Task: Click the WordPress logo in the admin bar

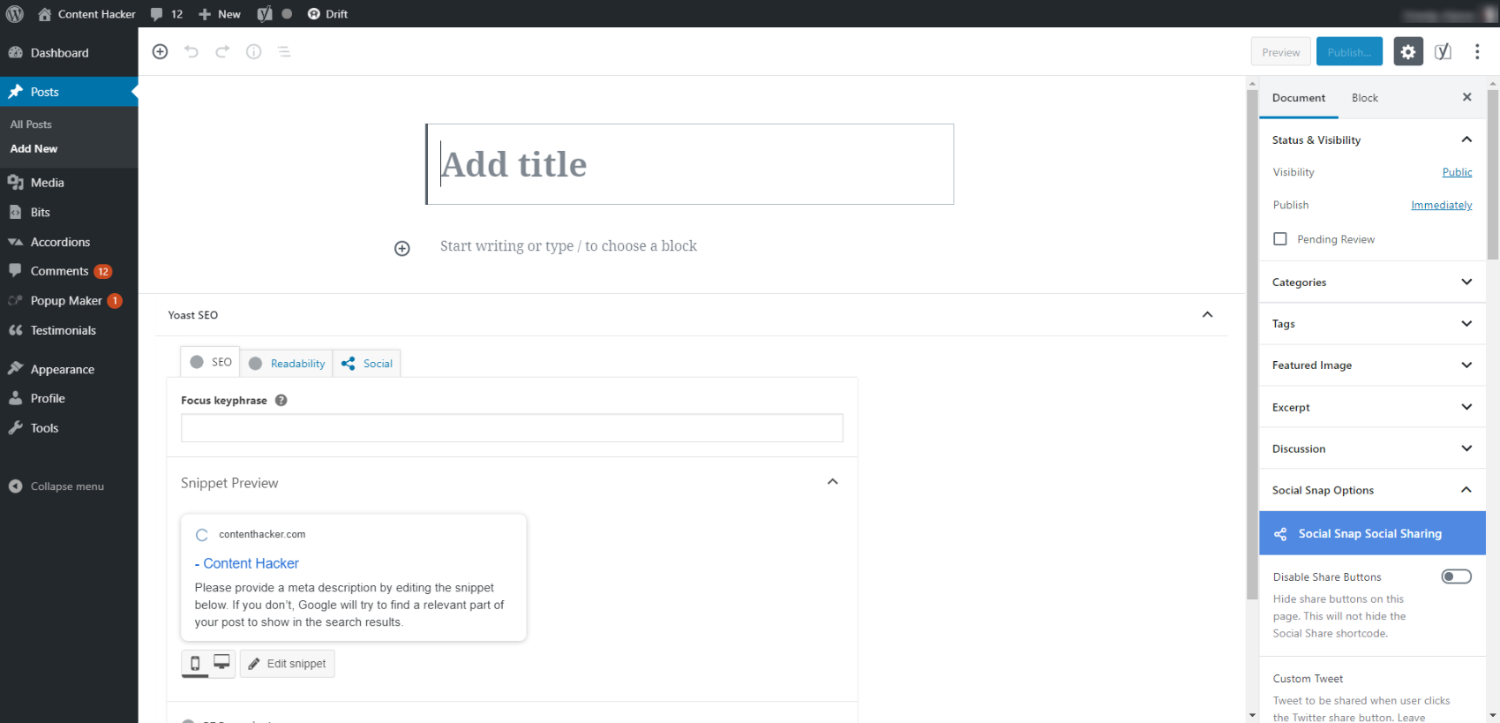Action: coord(15,14)
